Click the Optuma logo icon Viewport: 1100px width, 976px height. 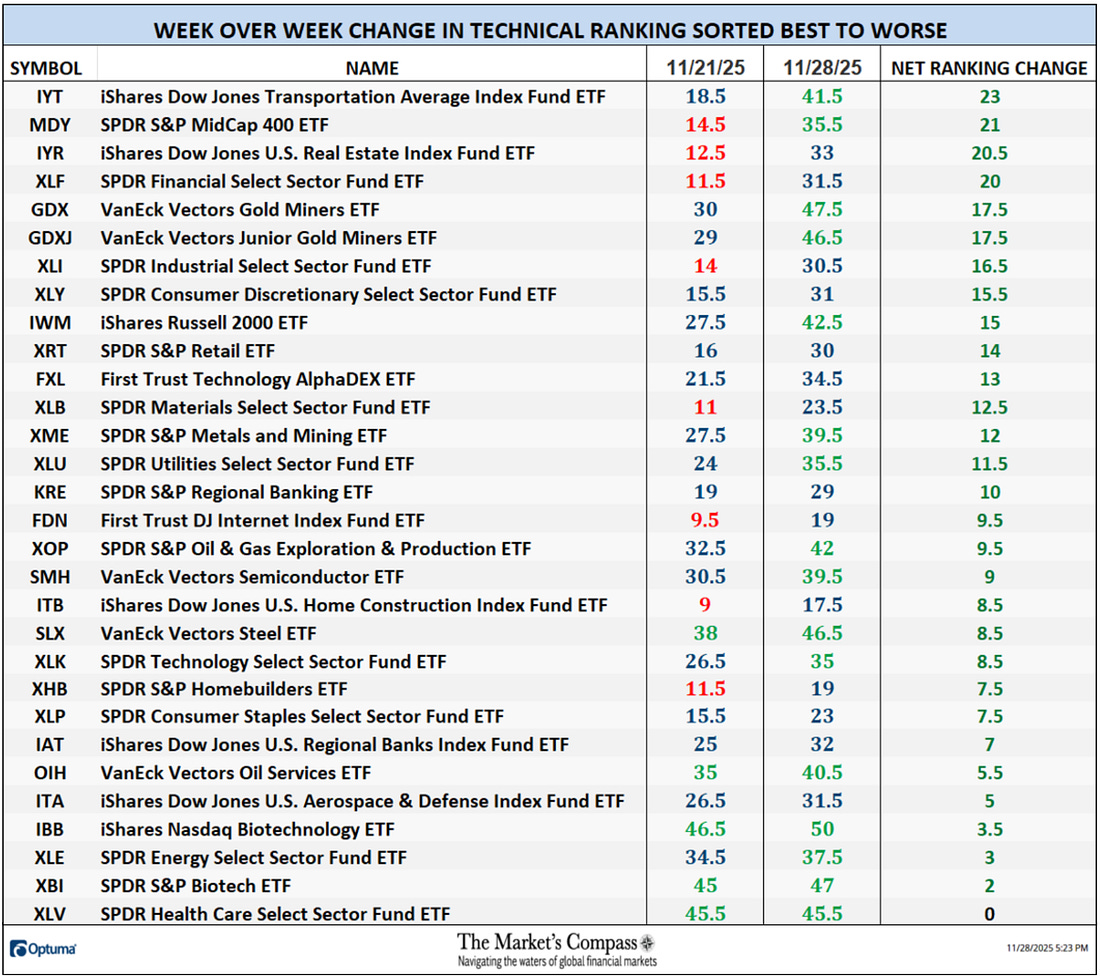point(18,949)
